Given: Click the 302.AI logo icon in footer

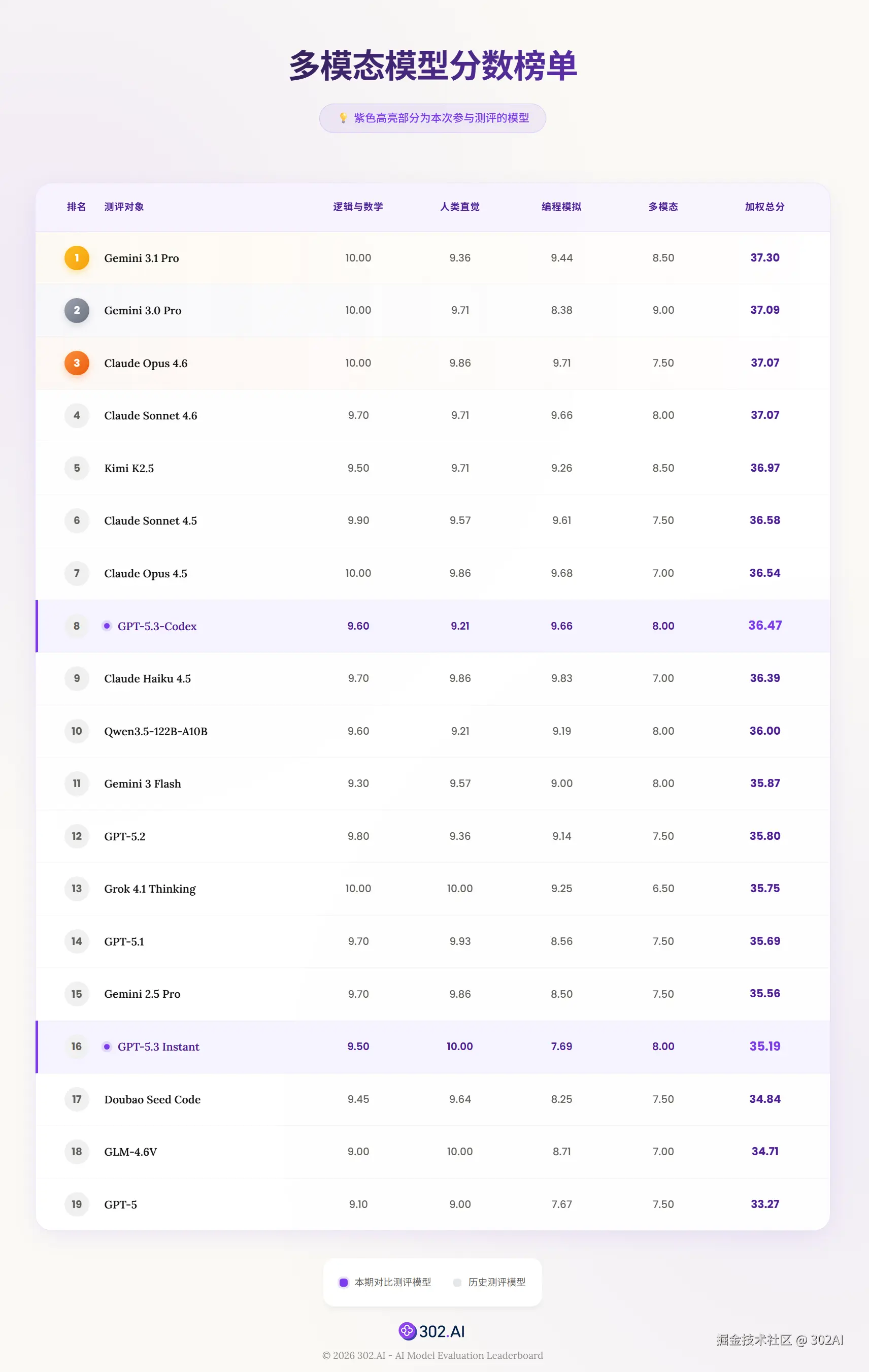Looking at the screenshot, I should pos(407,1330).
